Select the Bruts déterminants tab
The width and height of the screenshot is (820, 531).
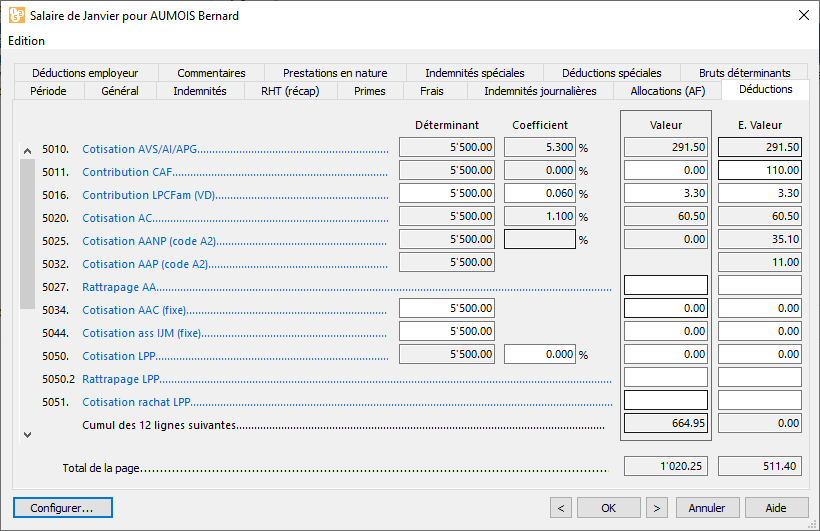point(744,73)
